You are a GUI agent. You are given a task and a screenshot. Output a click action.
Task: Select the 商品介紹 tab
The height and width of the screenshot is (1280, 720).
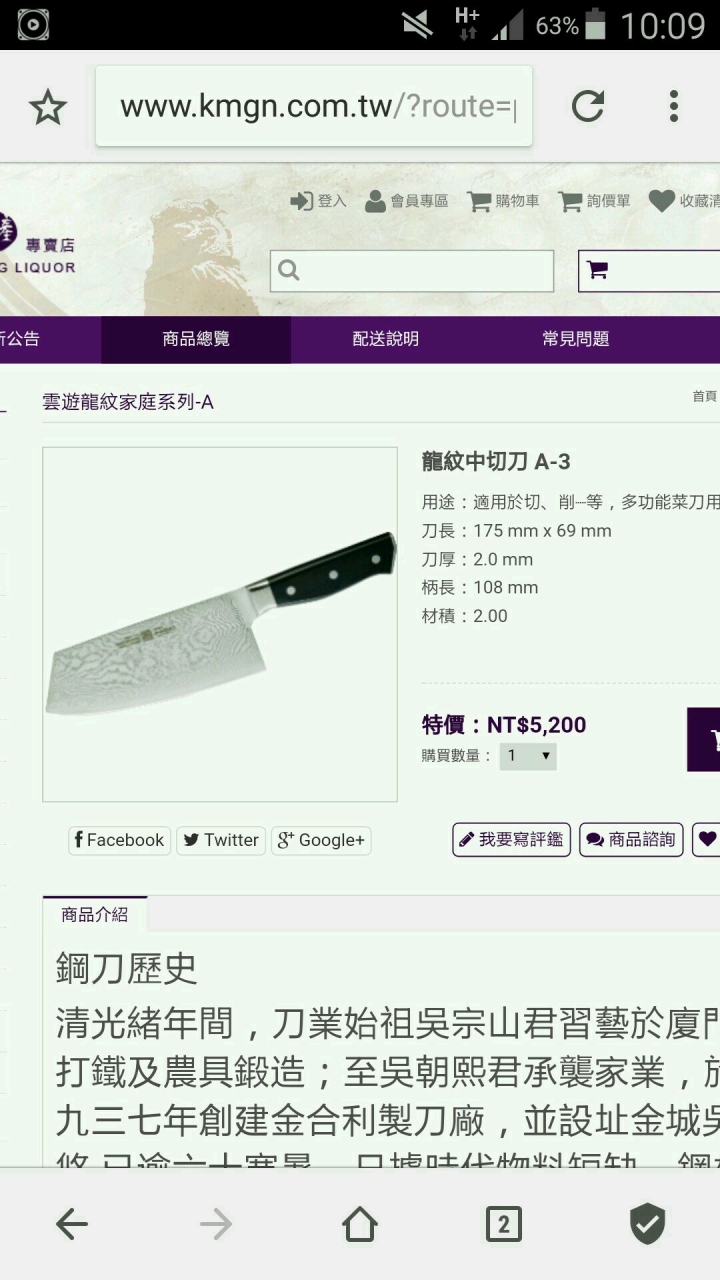click(95, 915)
